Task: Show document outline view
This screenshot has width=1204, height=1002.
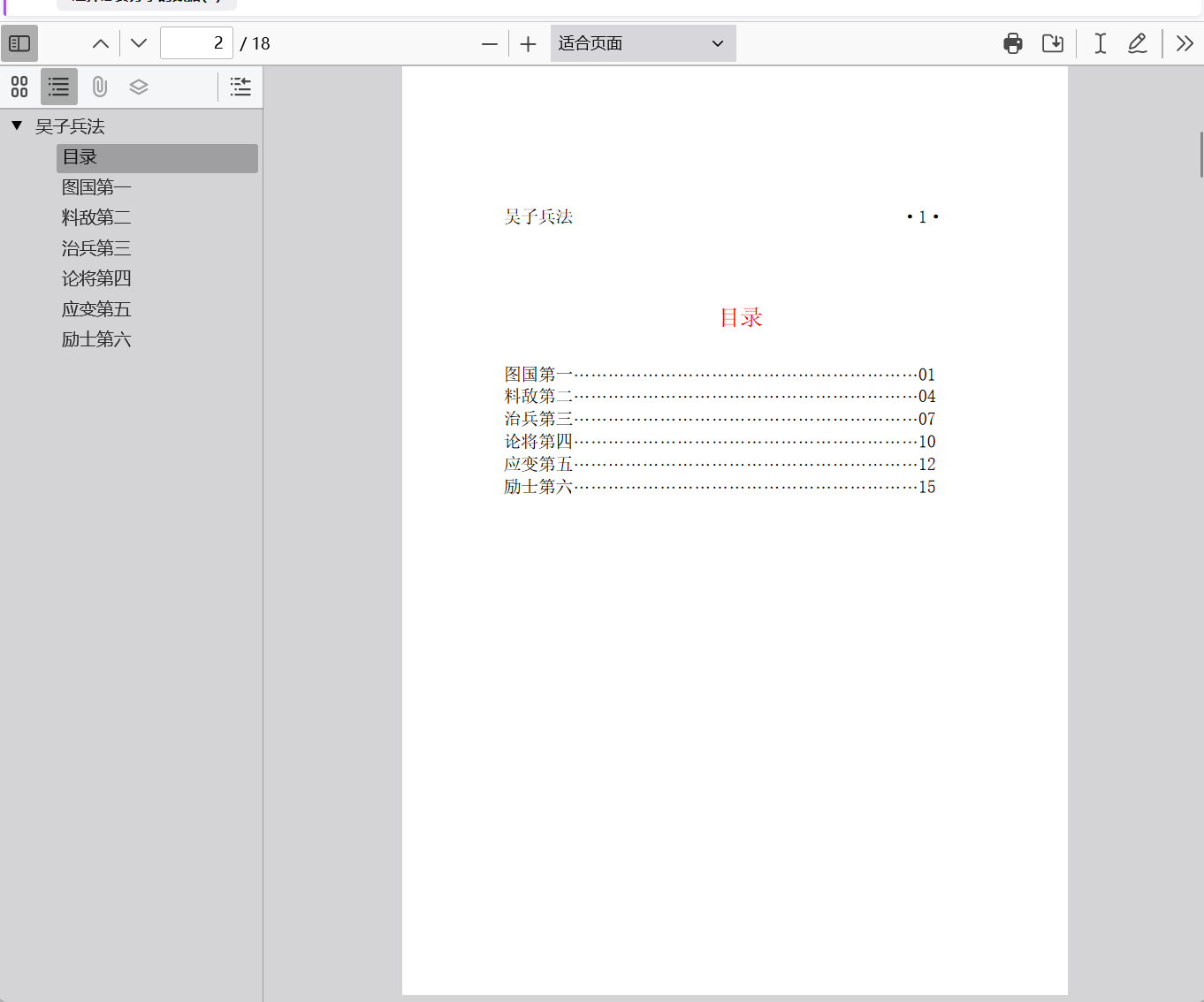Action: [59, 87]
